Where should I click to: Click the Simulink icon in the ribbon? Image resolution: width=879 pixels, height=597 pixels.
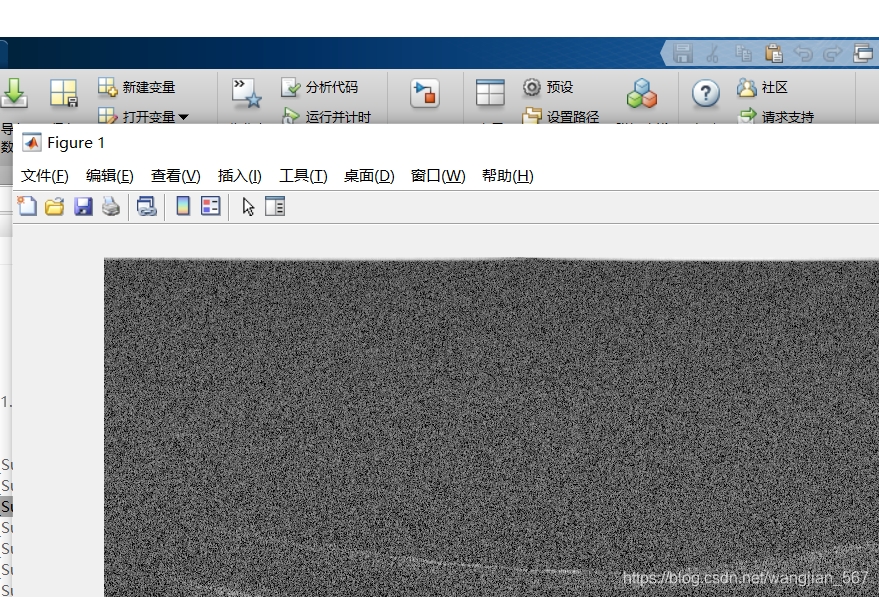click(x=424, y=93)
